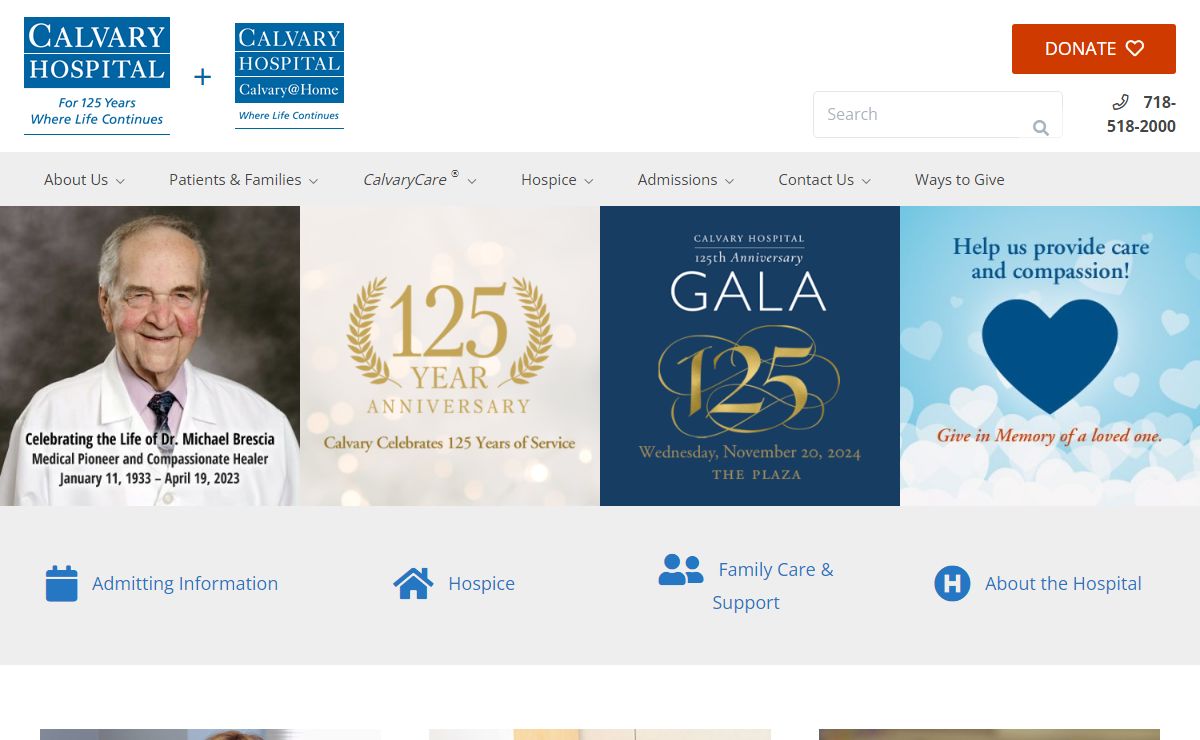Open the Hospice quick link
The height and width of the screenshot is (740, 1200).
(481, 583)
